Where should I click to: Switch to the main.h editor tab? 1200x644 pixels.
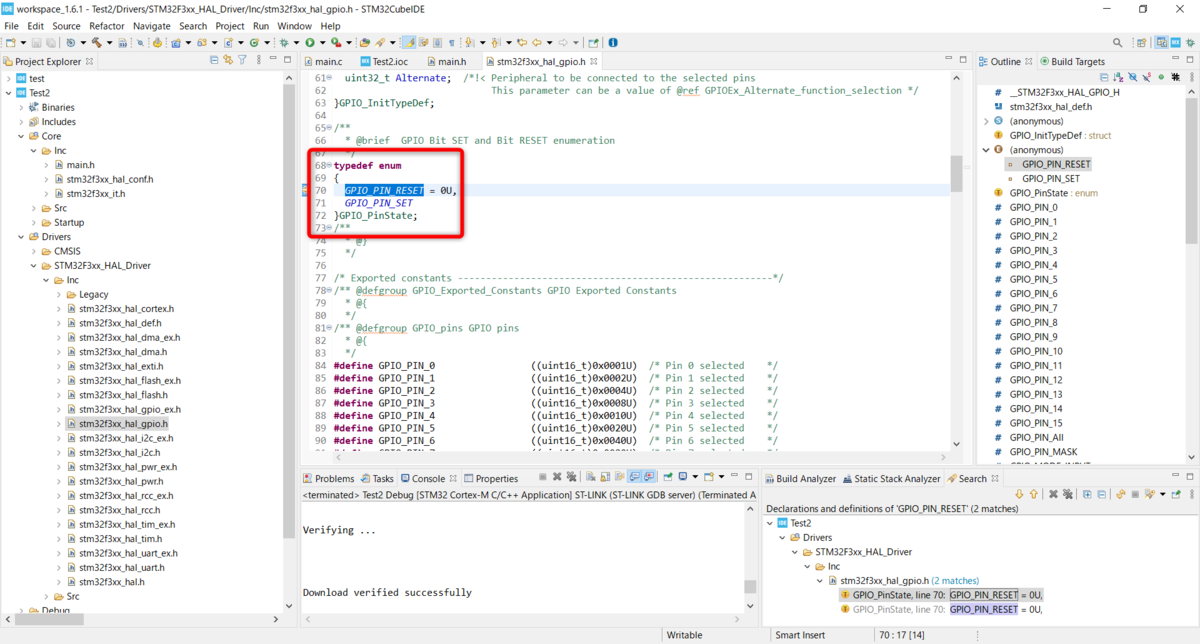pos(447,62)
